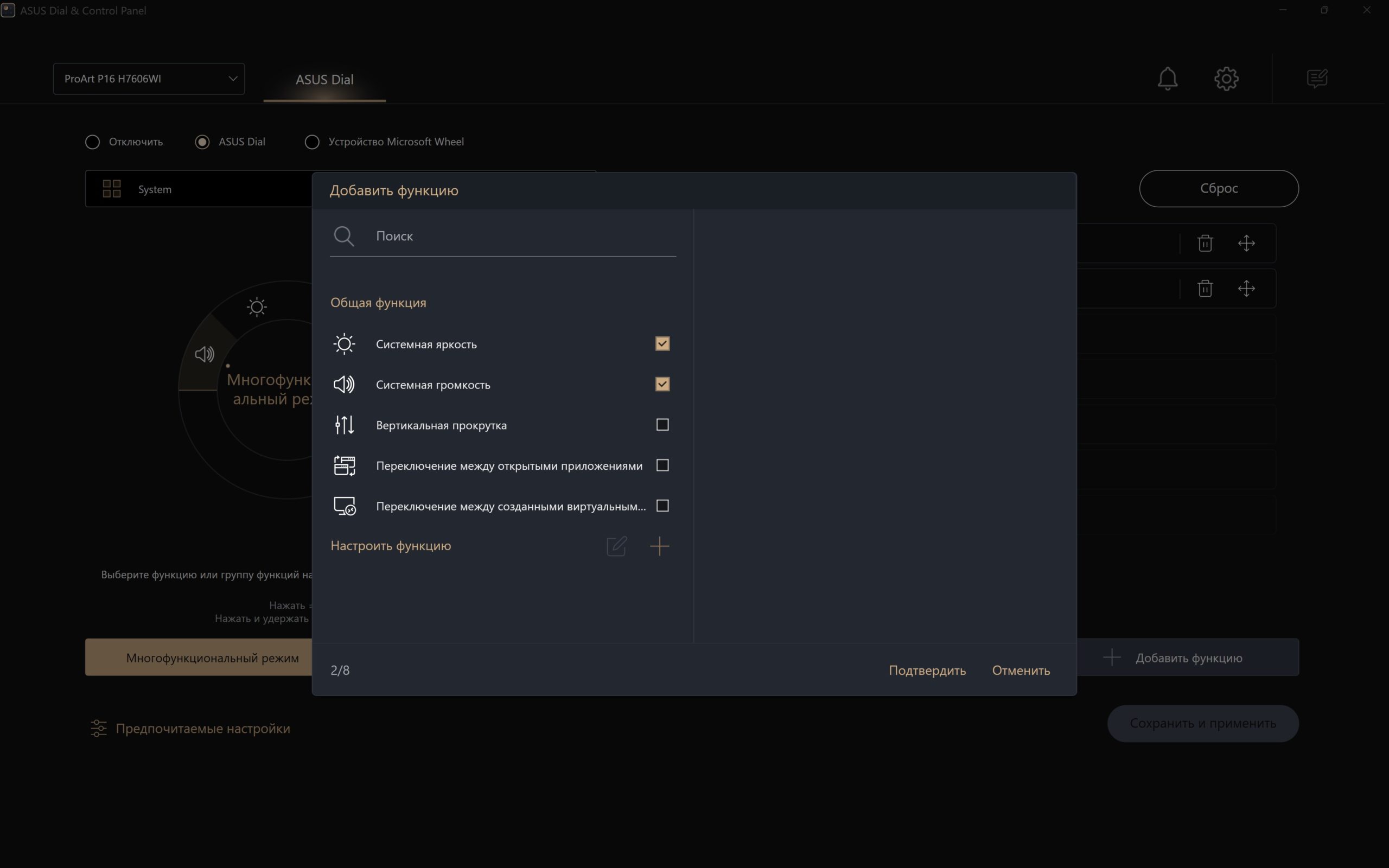Open the feedback note icon

1317,78
